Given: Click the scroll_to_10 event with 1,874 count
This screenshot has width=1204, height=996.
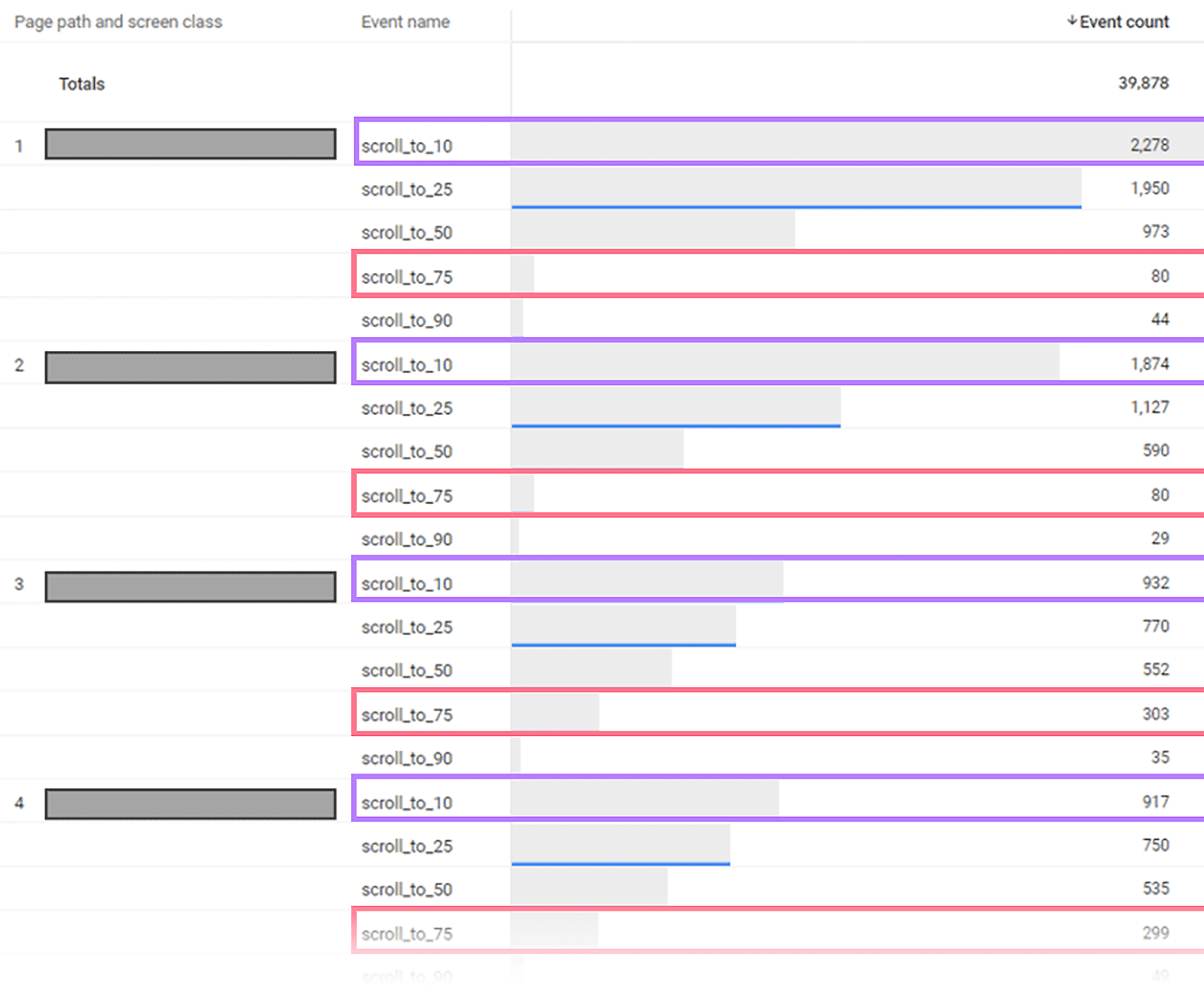Looking at the screenshot, I should pyautogui.click(x=407, y=365).
